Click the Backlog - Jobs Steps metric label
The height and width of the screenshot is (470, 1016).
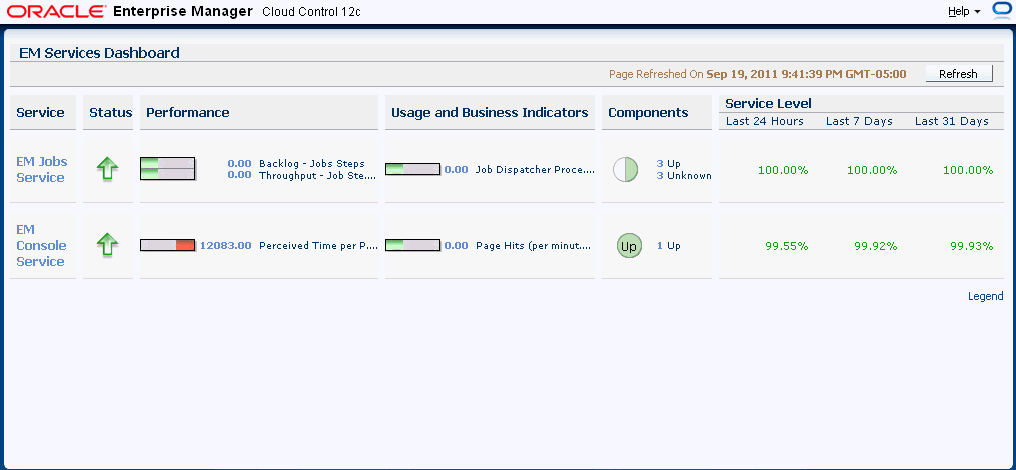point(312,163)
